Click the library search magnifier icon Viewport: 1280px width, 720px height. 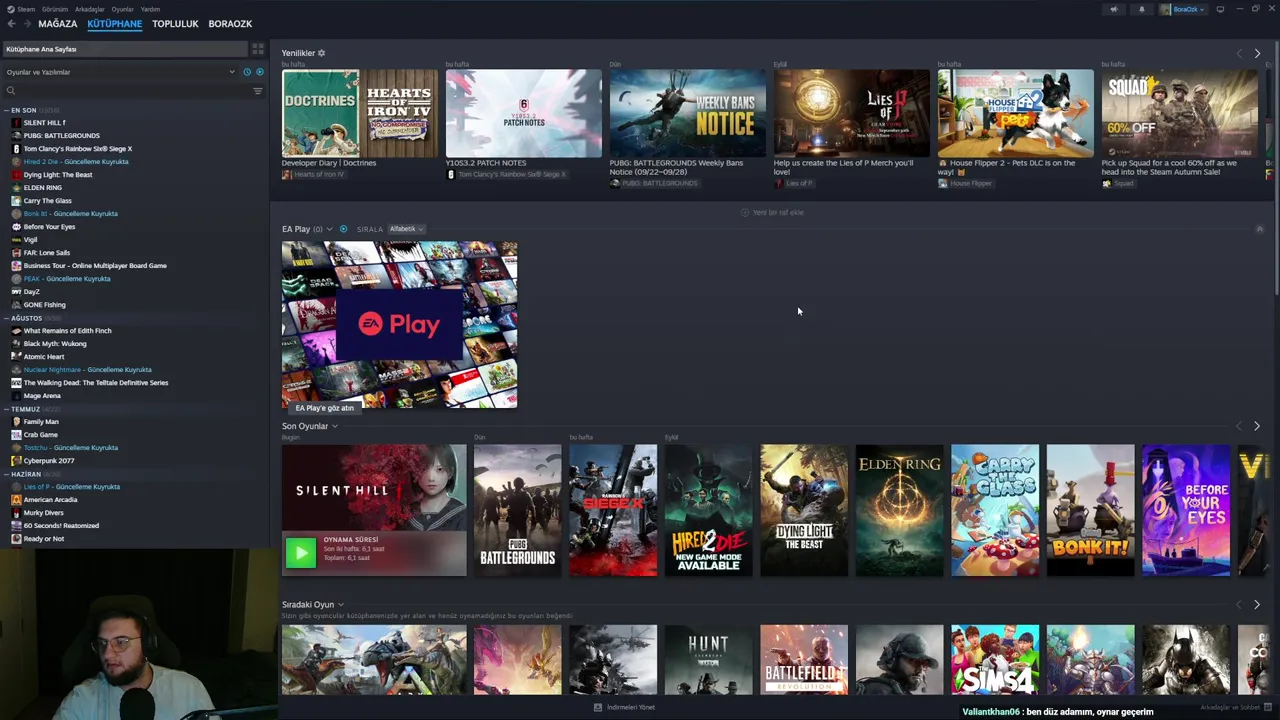coord(11,91)
